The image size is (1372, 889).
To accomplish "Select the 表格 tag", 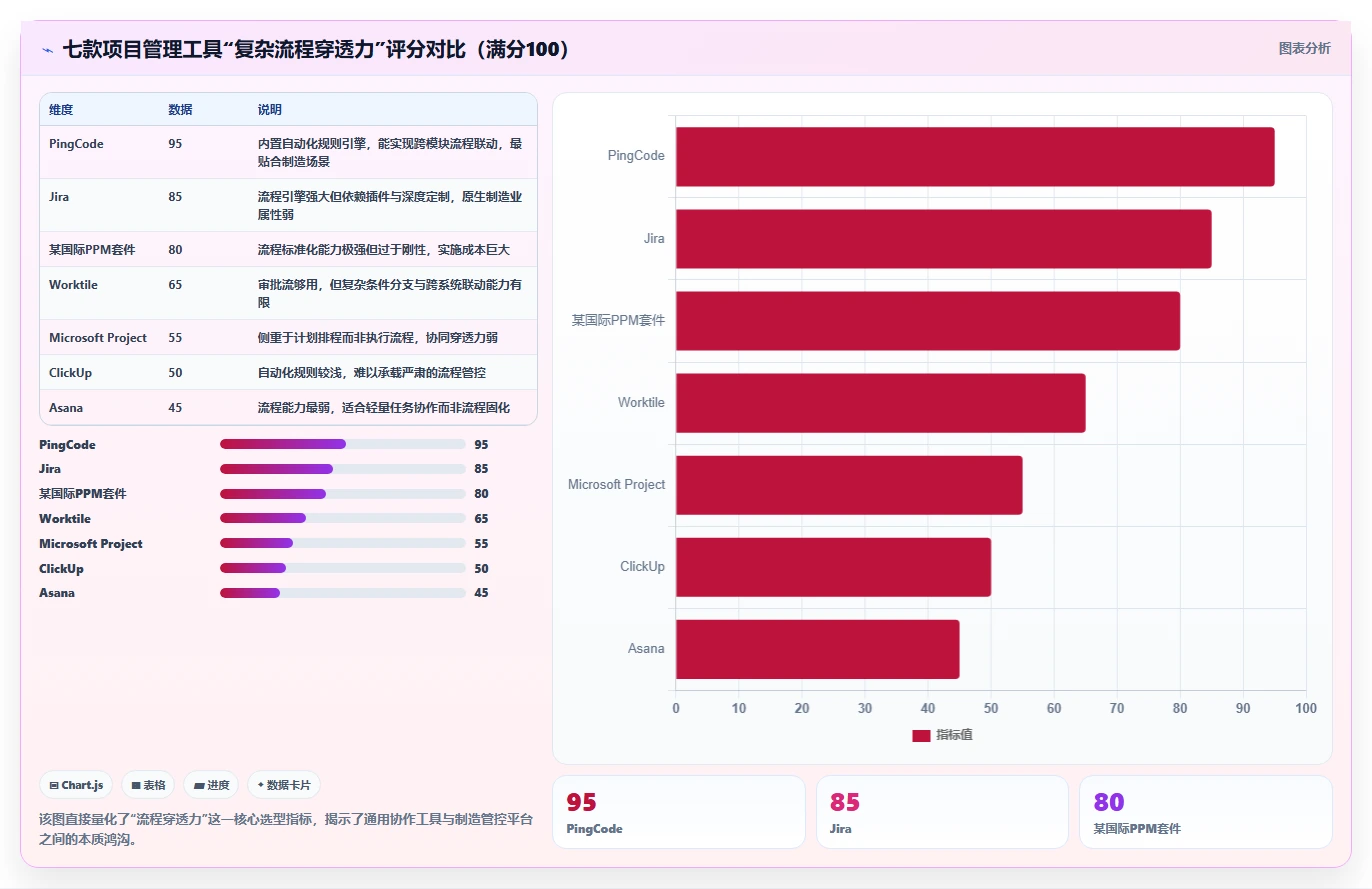I will click(x=148, y=785).
